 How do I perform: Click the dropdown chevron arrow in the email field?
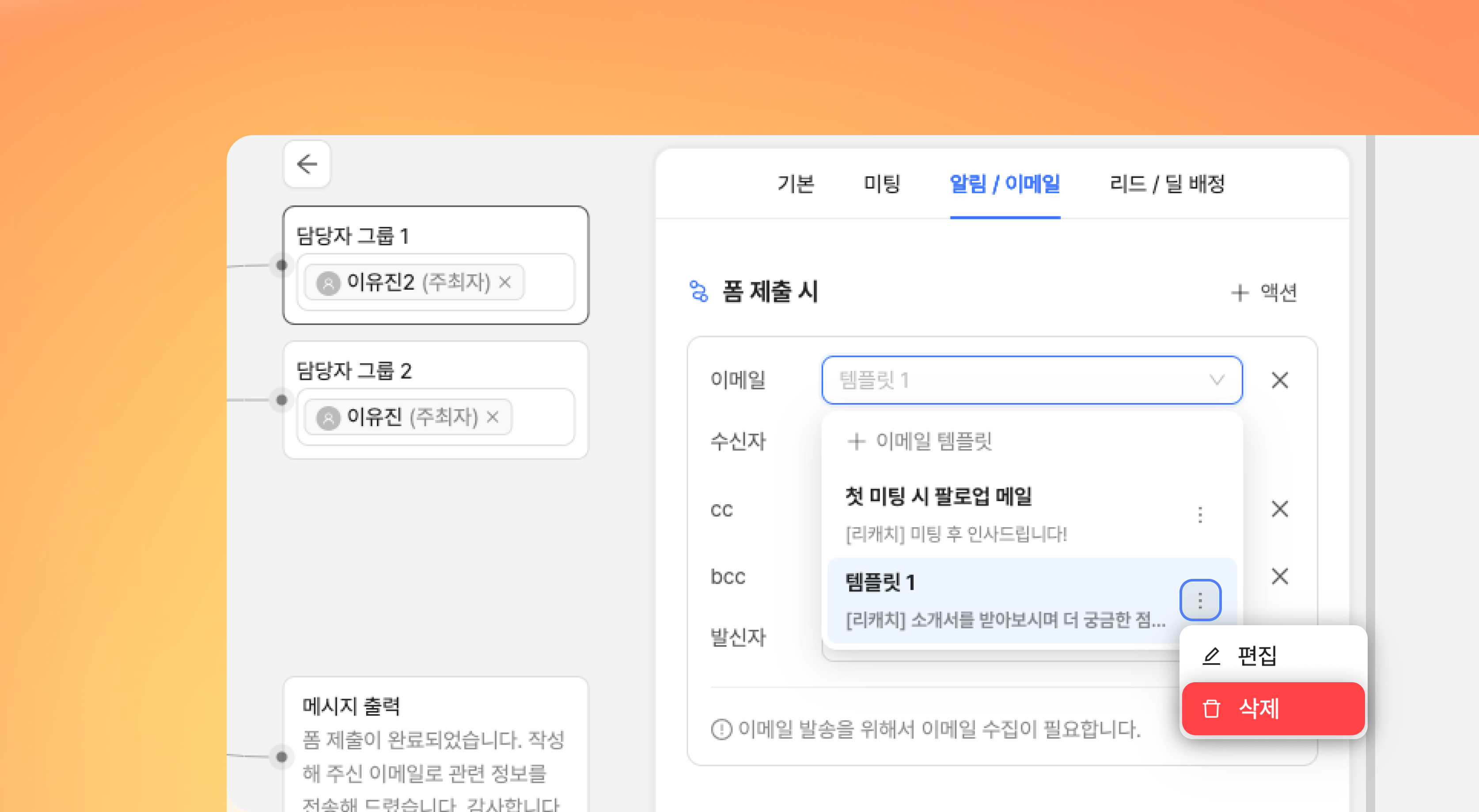1217,380
